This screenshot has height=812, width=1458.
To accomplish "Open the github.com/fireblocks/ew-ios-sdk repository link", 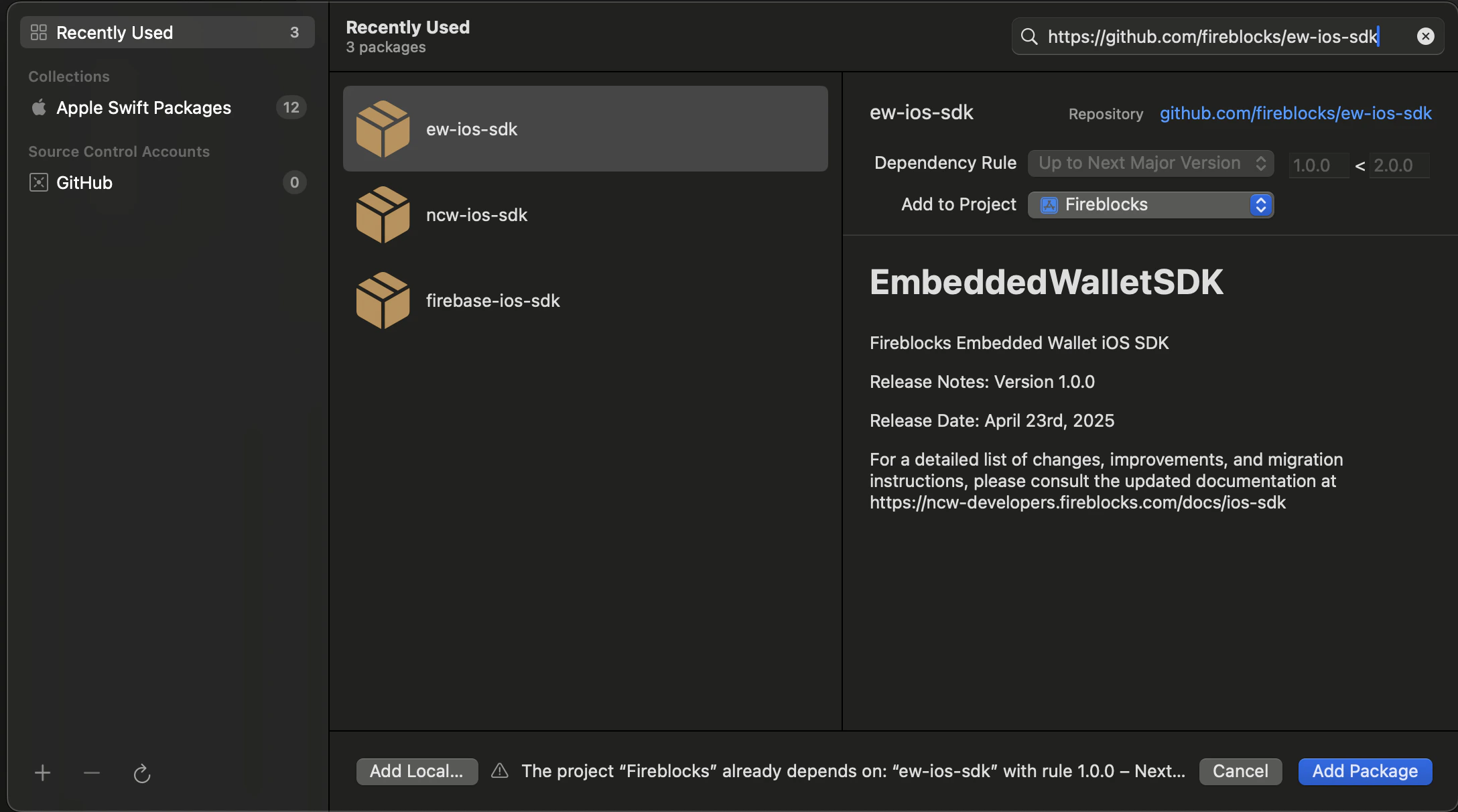I will [x=1296, y=113].
